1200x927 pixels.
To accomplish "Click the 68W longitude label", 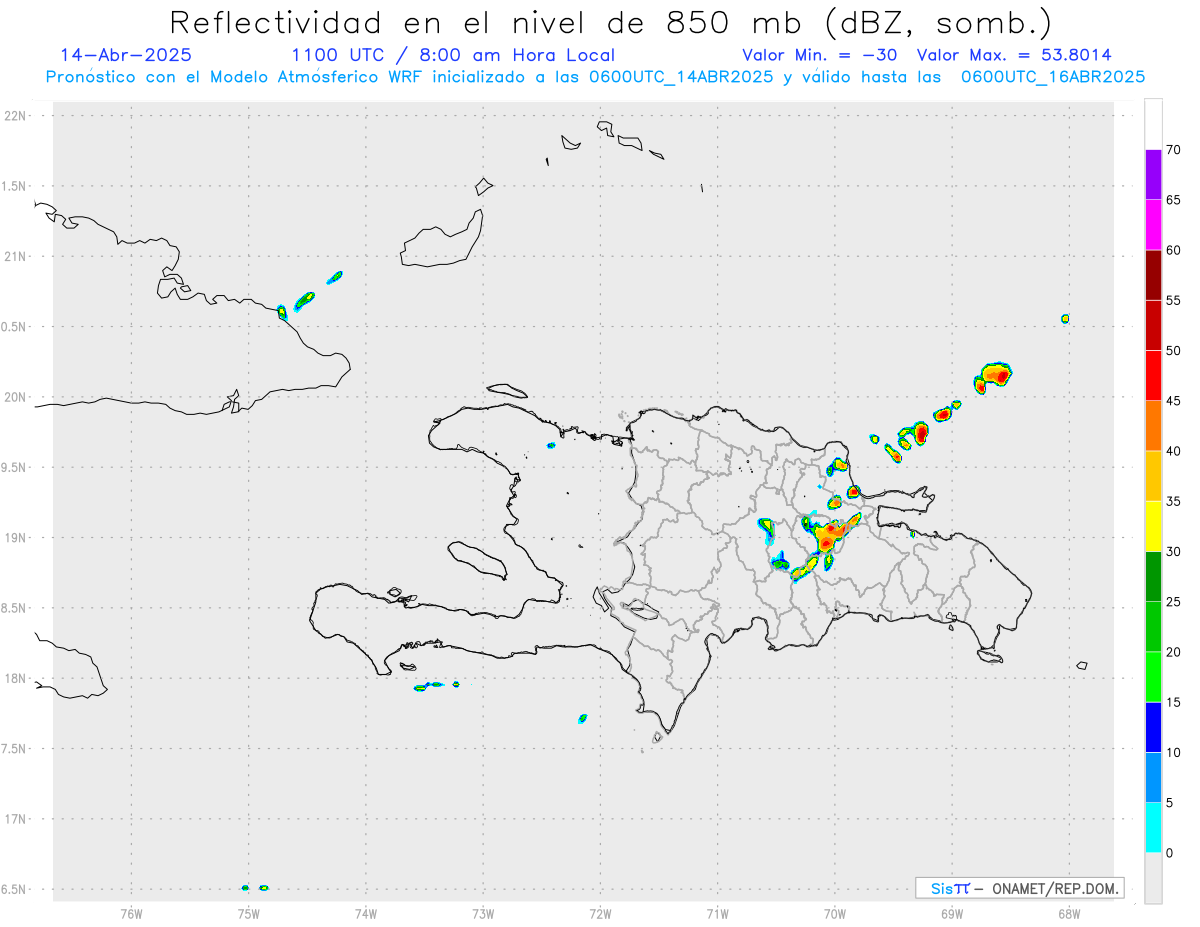I will (1069, 913).
